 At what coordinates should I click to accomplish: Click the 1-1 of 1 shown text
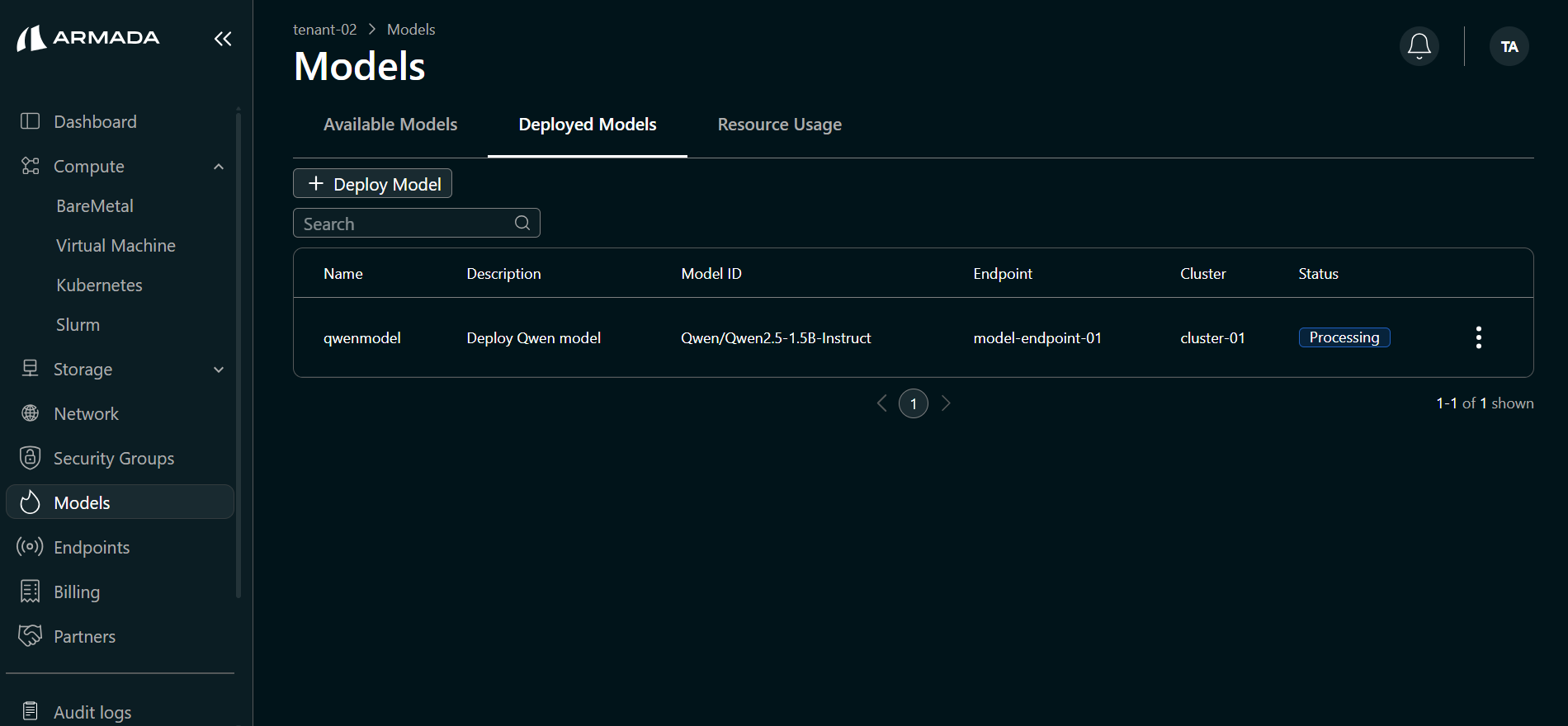1485,403
